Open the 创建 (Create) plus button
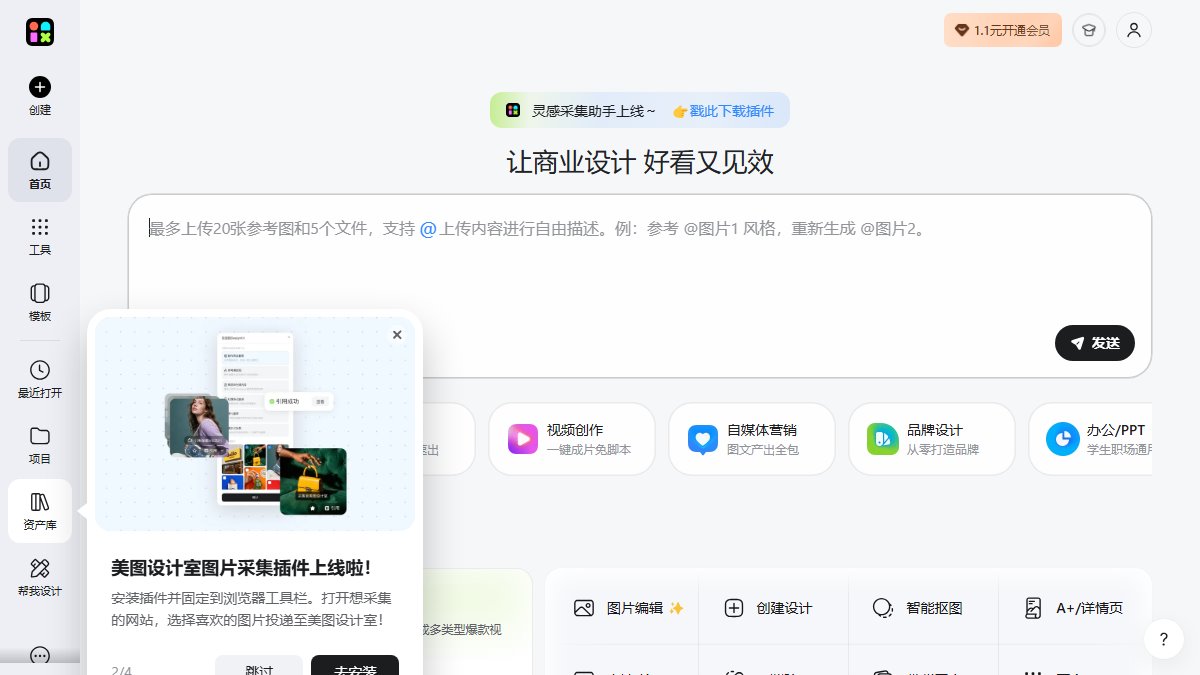Screen dimensions: 1200x675 40,96
